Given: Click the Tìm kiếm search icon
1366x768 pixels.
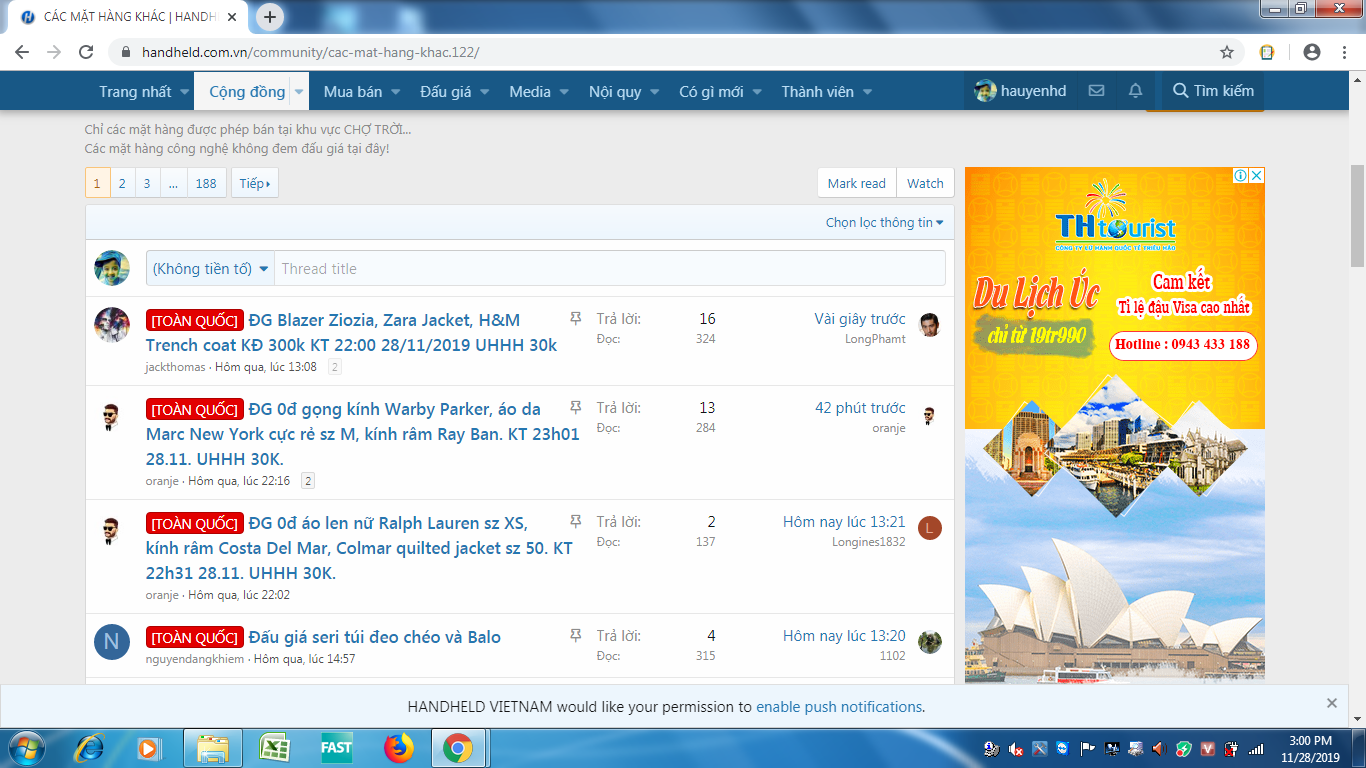Looking at the screenshot, I should click(1181, 91).
